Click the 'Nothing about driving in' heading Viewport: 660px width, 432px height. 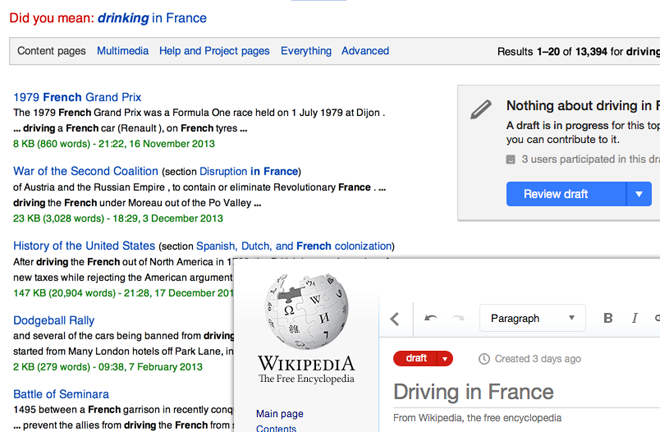coord(583,106)
